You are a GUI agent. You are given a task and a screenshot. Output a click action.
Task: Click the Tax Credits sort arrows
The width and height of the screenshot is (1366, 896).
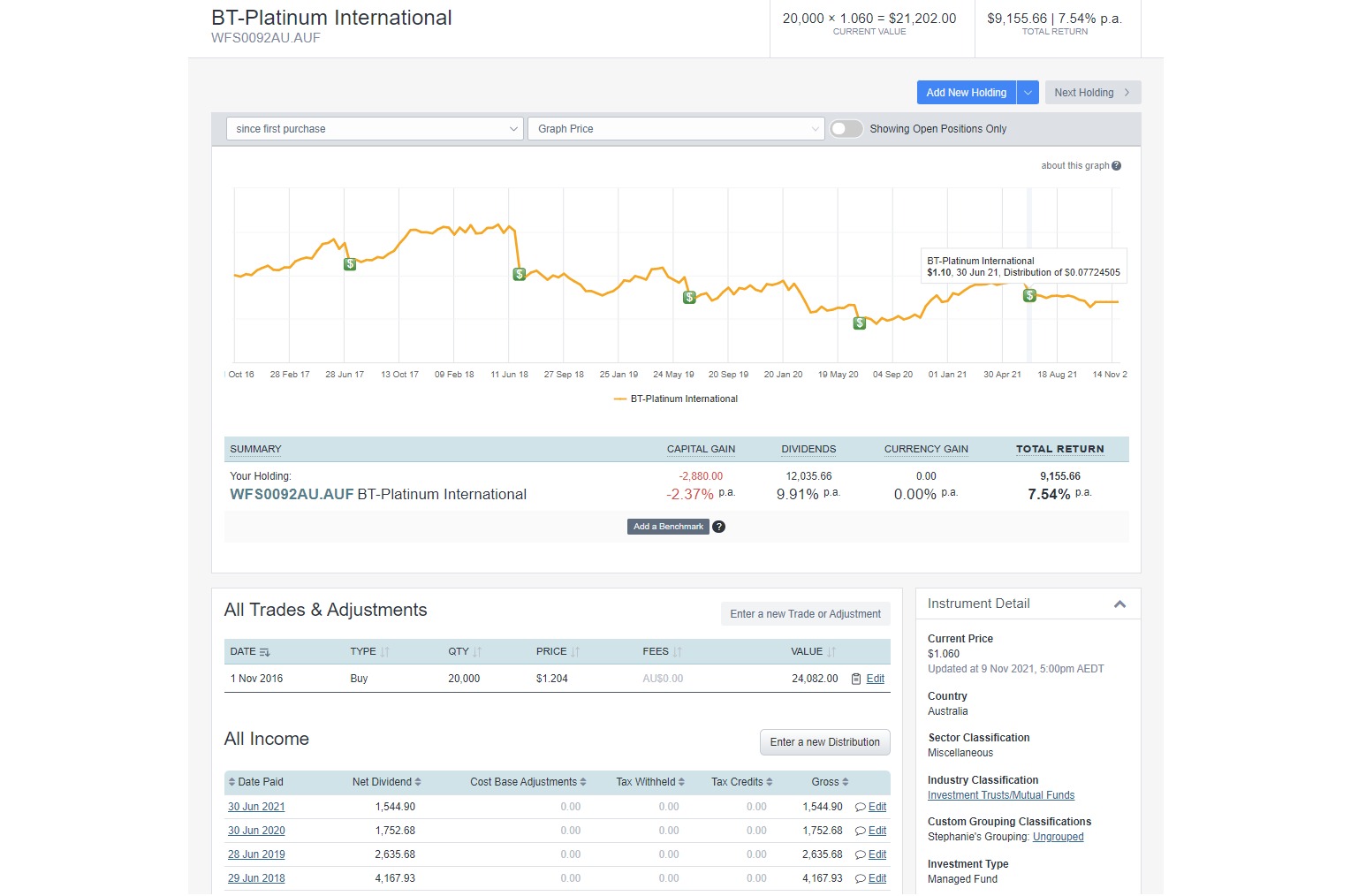[x=770, y=782]
